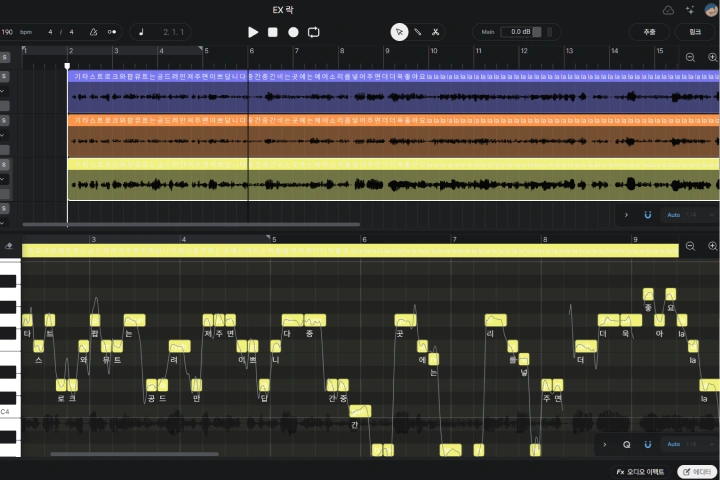This screenshot has width=720, height=480.
Task: Zoom out the arrangement timeline
Action: [x=690, y=57]
